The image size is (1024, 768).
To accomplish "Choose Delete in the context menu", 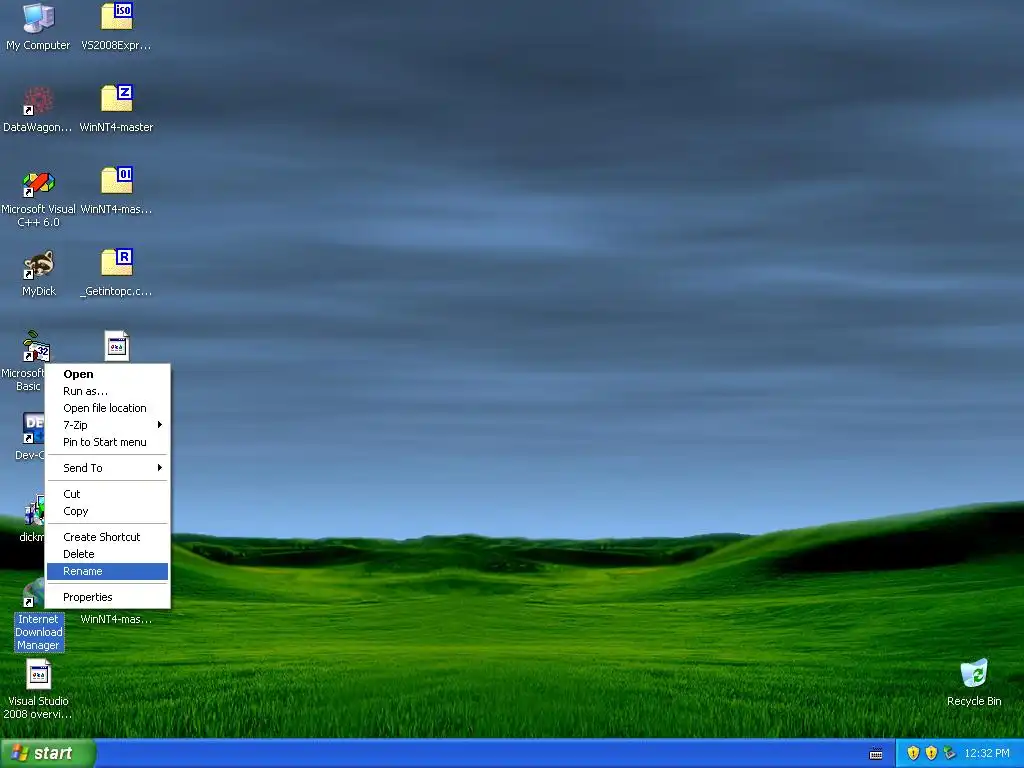I will point(108,554).
